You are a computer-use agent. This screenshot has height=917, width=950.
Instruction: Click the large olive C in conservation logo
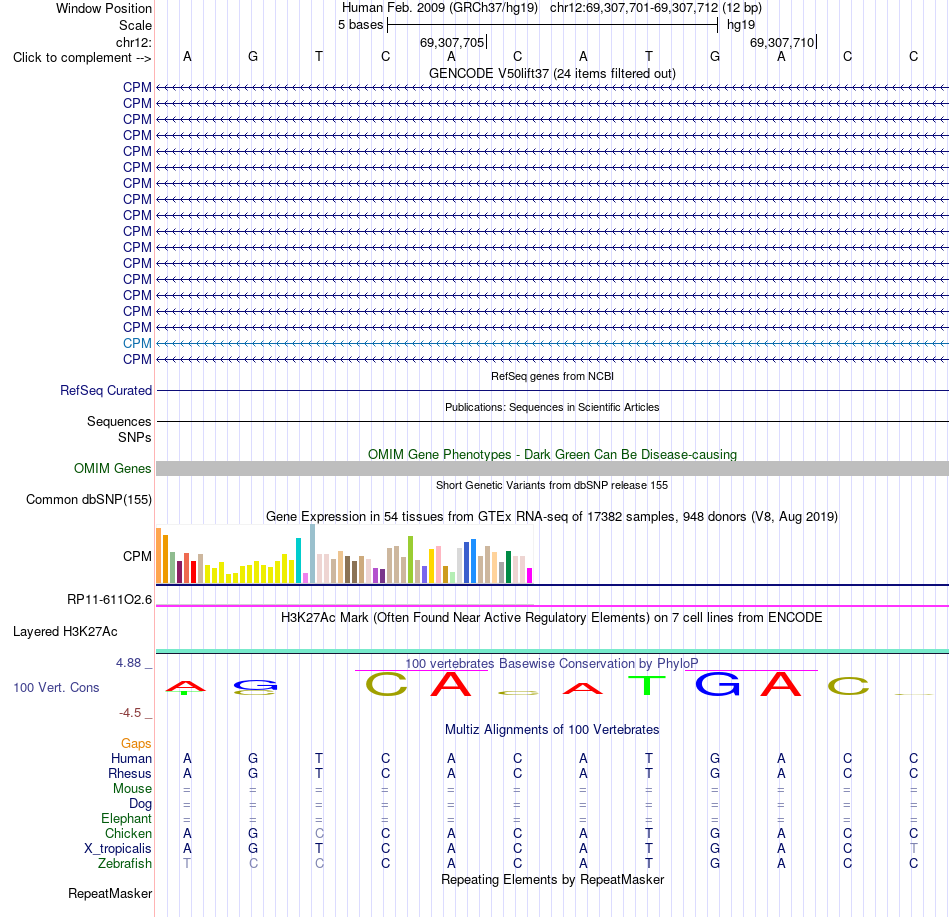pyautogui.click(x=386, y=685)
